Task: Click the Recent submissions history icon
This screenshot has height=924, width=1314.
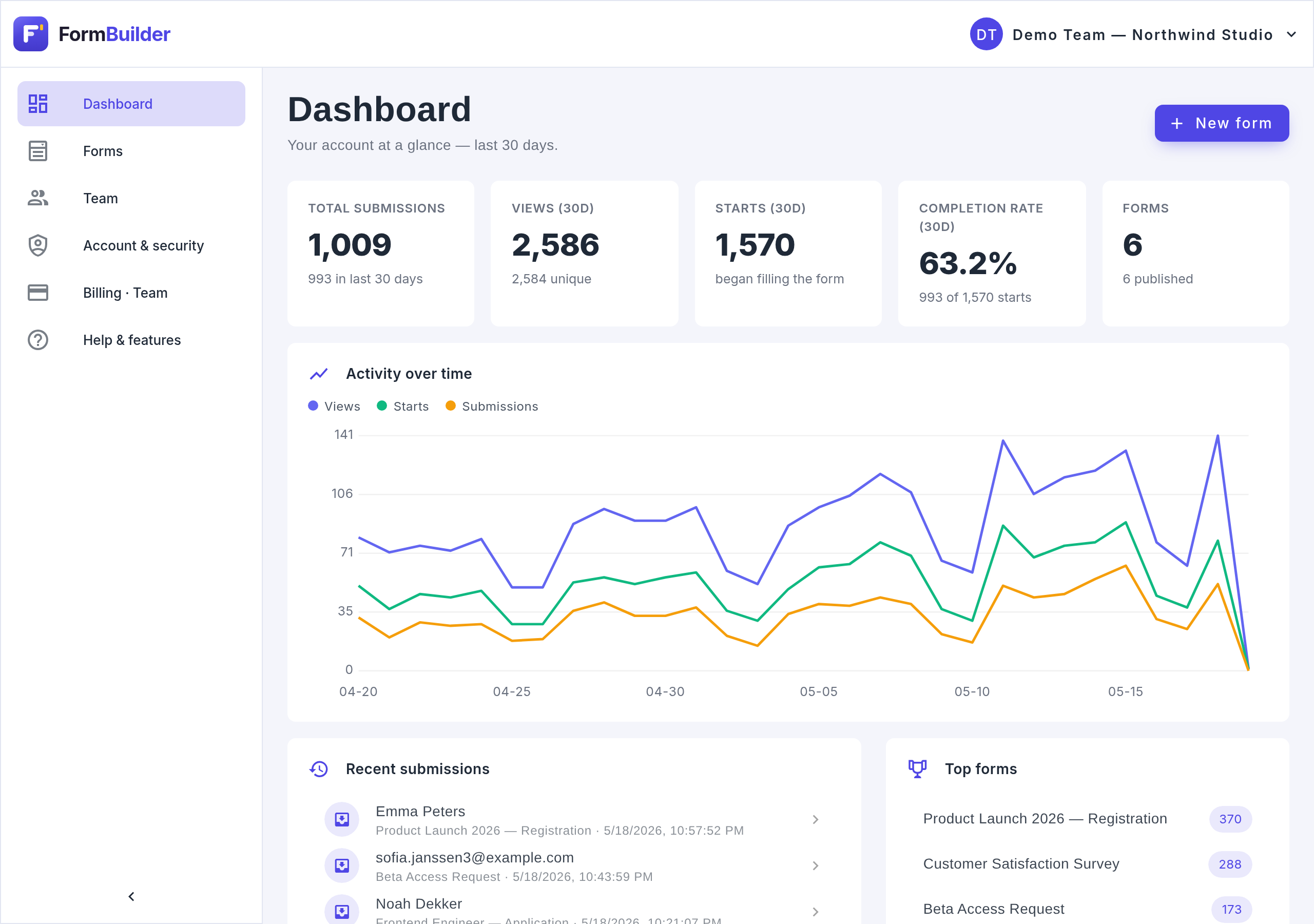Action: tap(319, 769)
